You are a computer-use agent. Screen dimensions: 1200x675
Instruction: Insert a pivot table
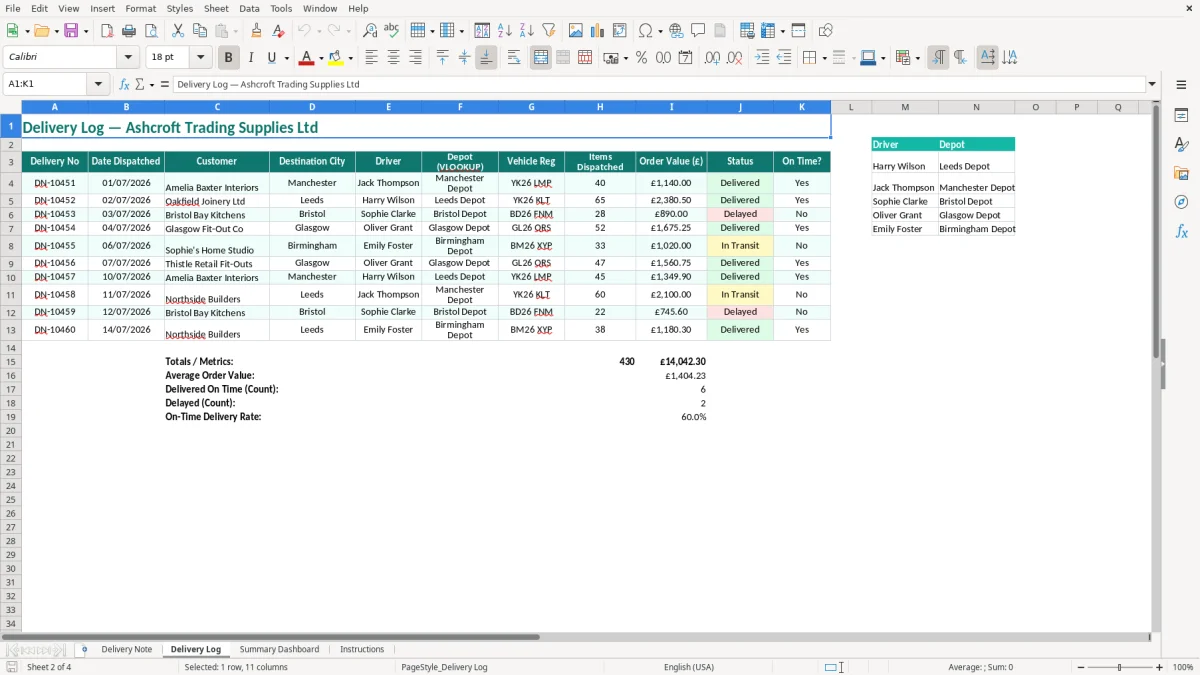pos(620,31)
